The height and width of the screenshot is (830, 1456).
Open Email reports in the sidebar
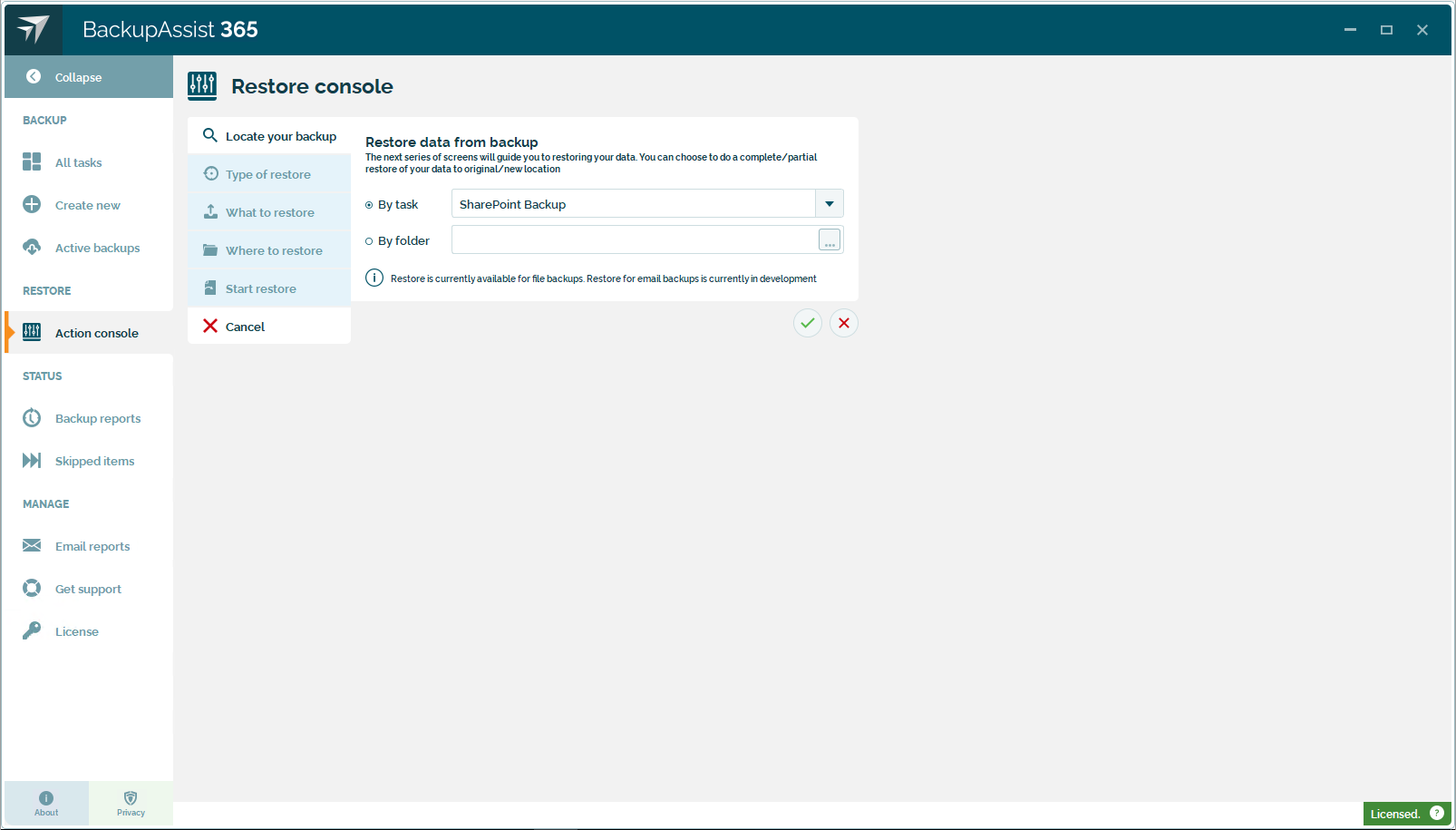(89, 546)
